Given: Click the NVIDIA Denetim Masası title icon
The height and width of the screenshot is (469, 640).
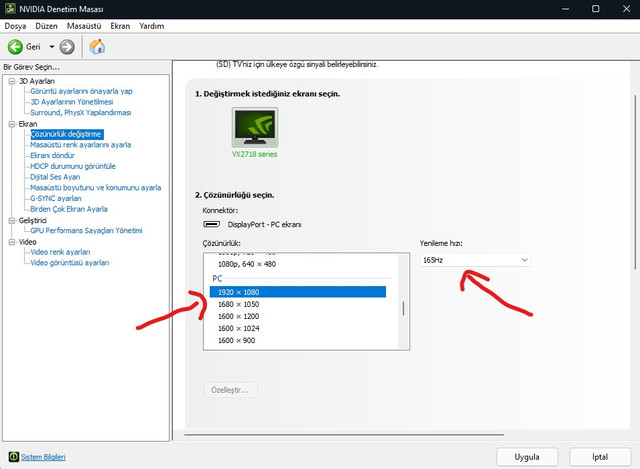Looking at the screenshot, I should click(10, 8).
